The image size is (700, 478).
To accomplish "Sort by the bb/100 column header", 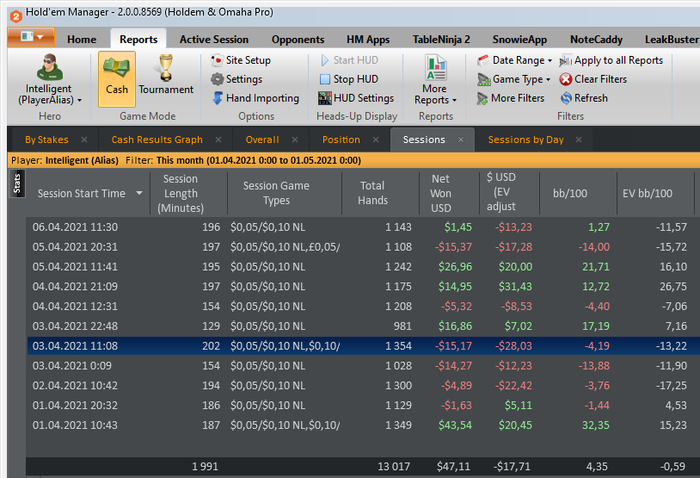I will [x=570, y=193].
